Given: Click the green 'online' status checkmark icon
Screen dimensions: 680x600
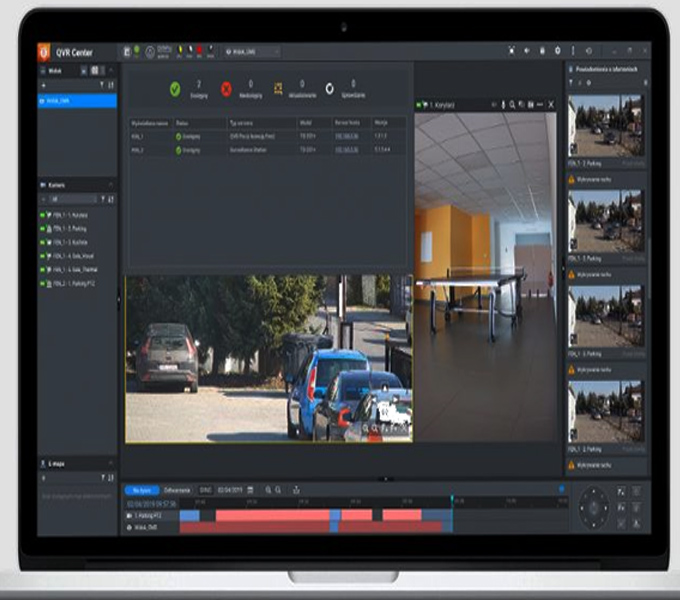Looking at the screenshot, I should [x=175, y=89].
